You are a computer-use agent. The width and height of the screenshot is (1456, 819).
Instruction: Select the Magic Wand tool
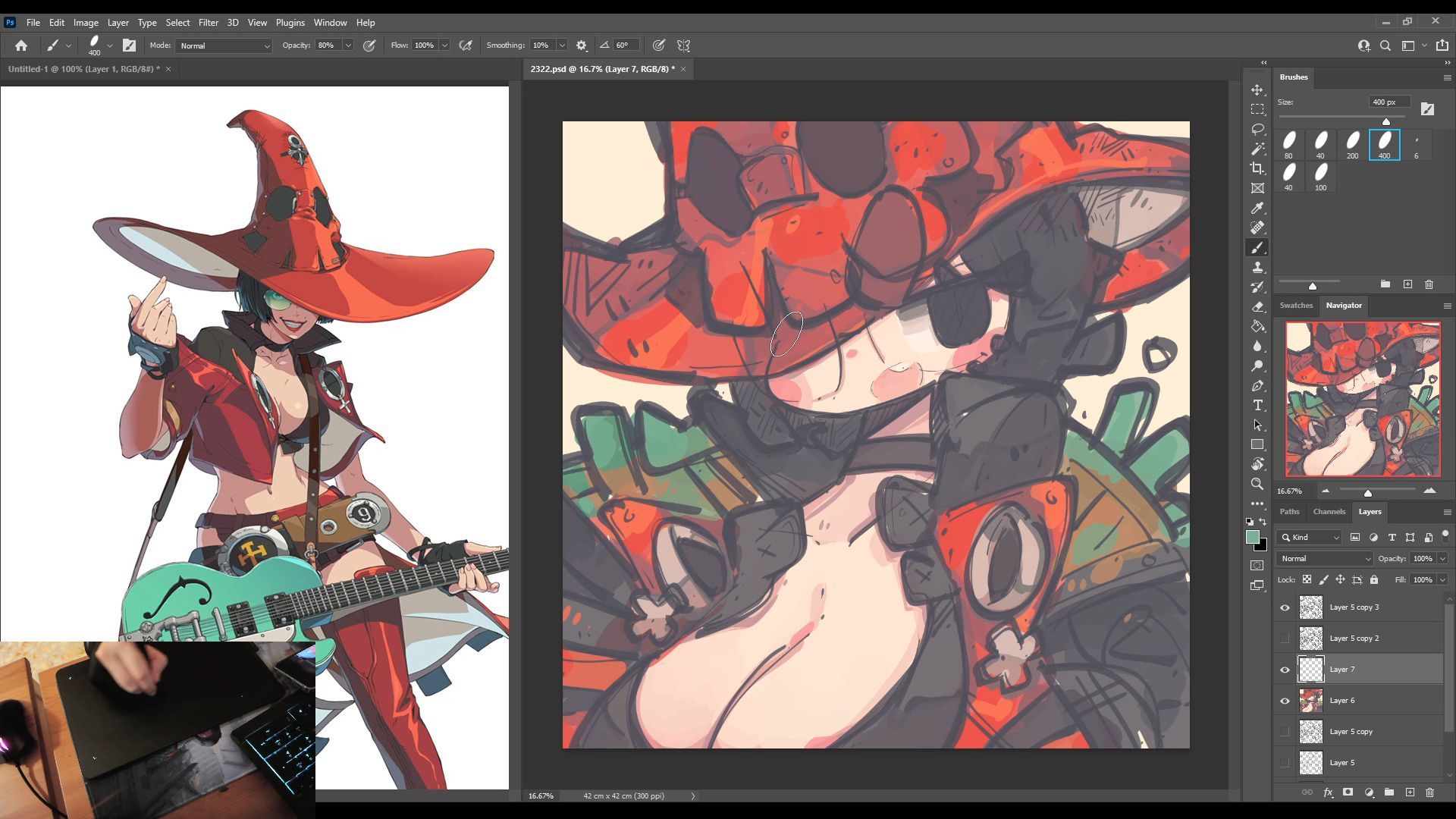coord(1257,149)
